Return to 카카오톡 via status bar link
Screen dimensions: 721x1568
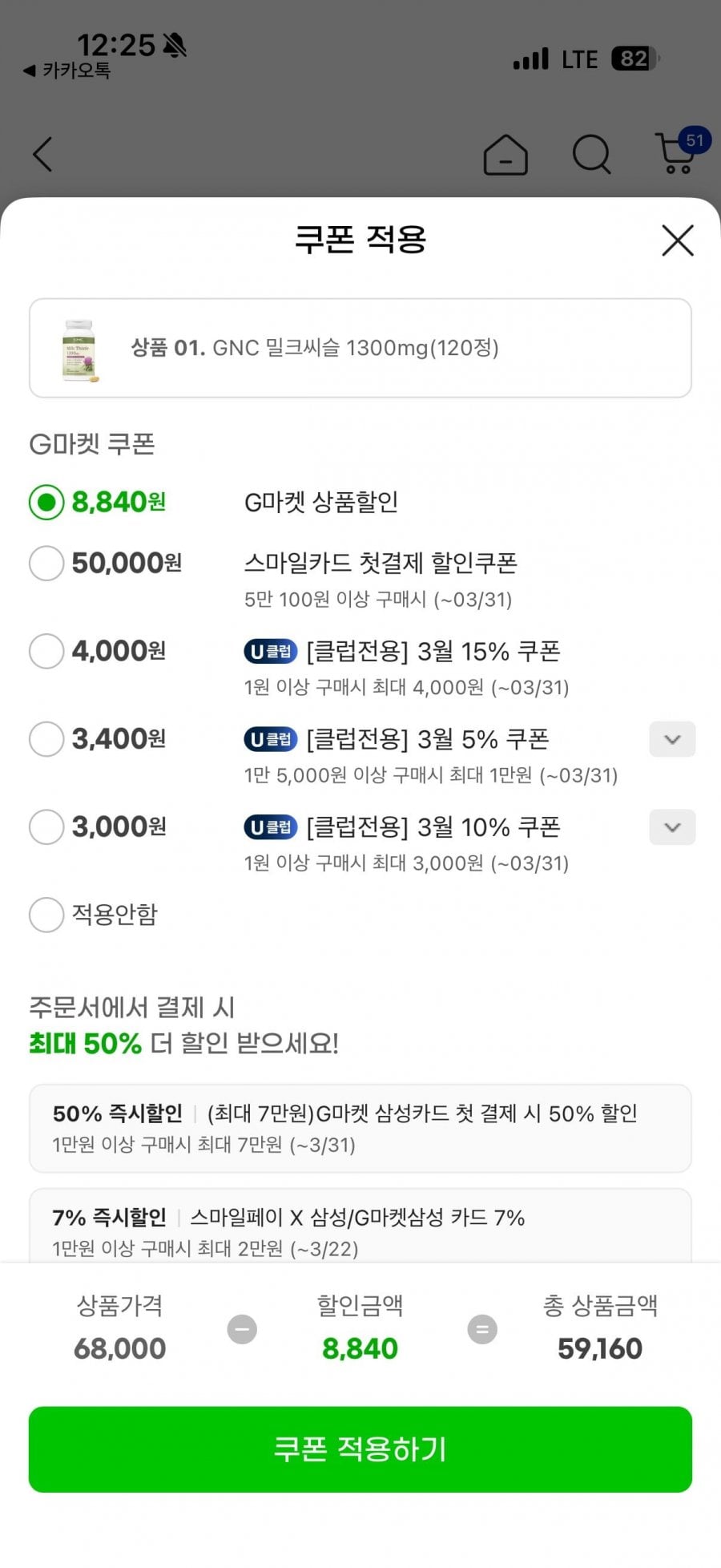pos(67,71)
